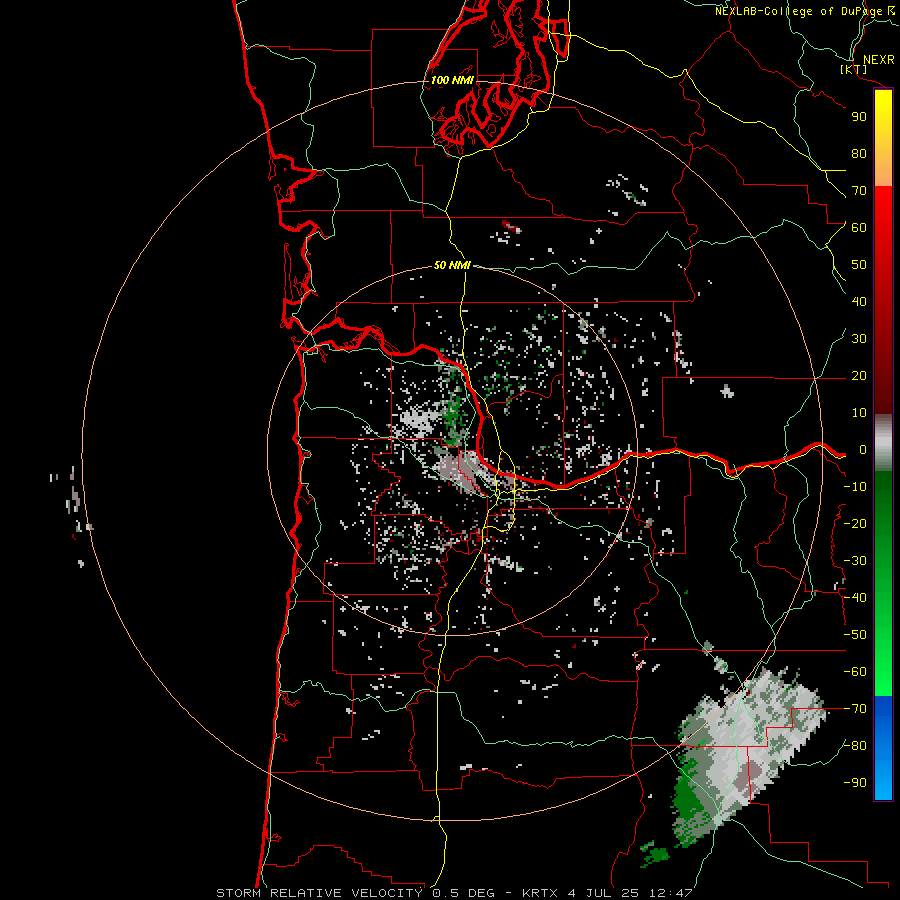Click the 90 value on the velocity scale

(859, 117)
